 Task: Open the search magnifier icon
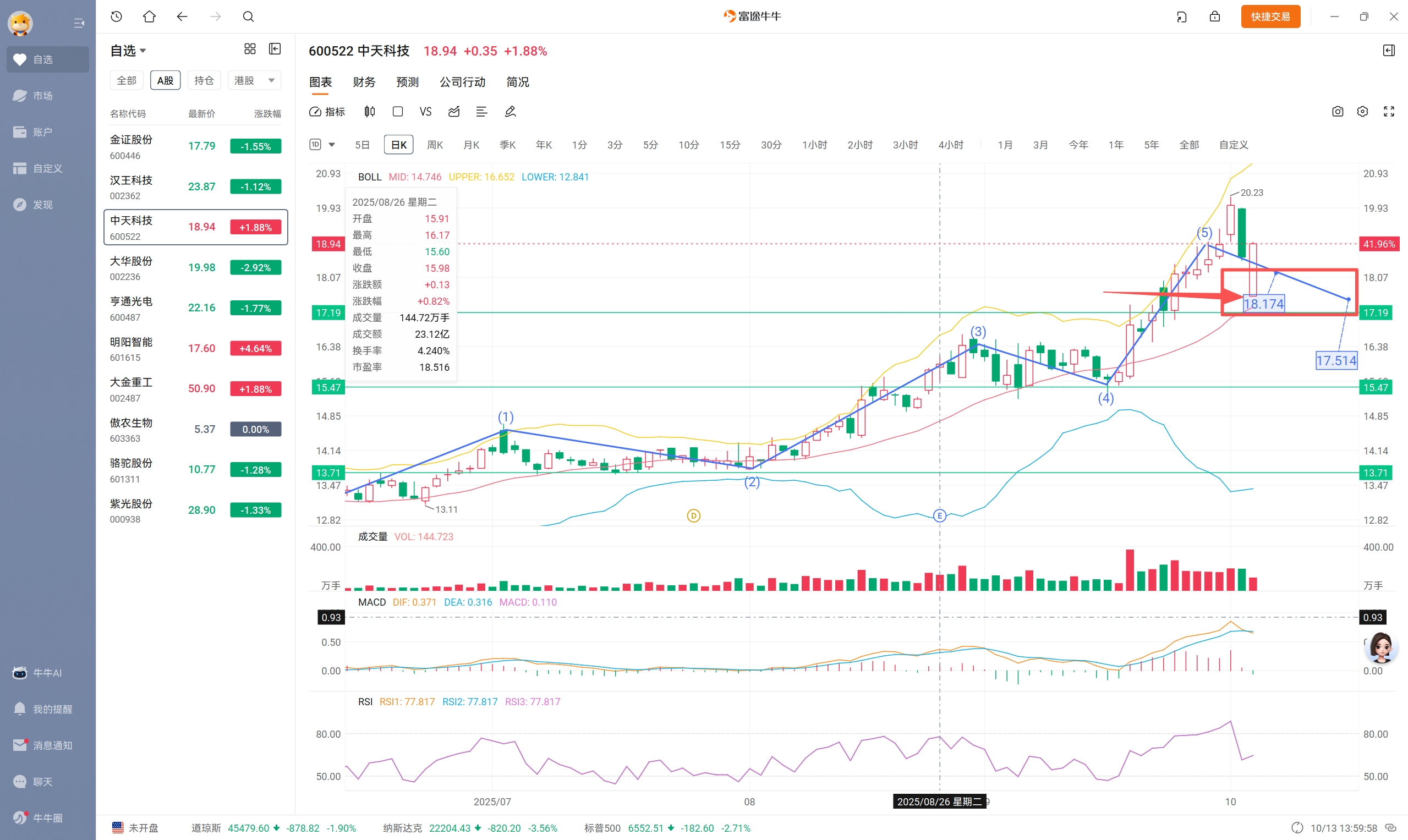point(248,17)
